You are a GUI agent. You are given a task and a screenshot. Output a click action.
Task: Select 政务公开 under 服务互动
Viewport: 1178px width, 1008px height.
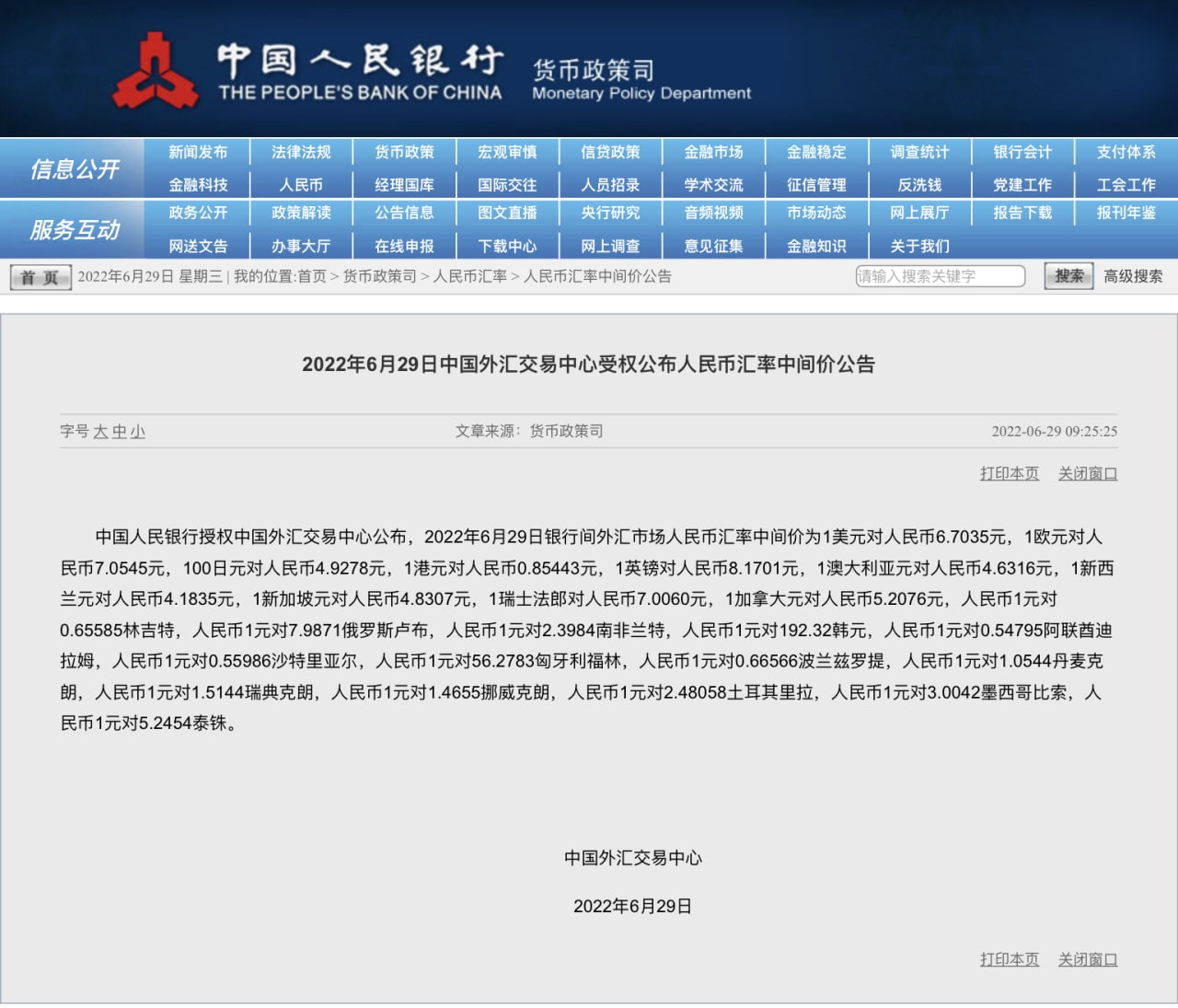point(198,213)
